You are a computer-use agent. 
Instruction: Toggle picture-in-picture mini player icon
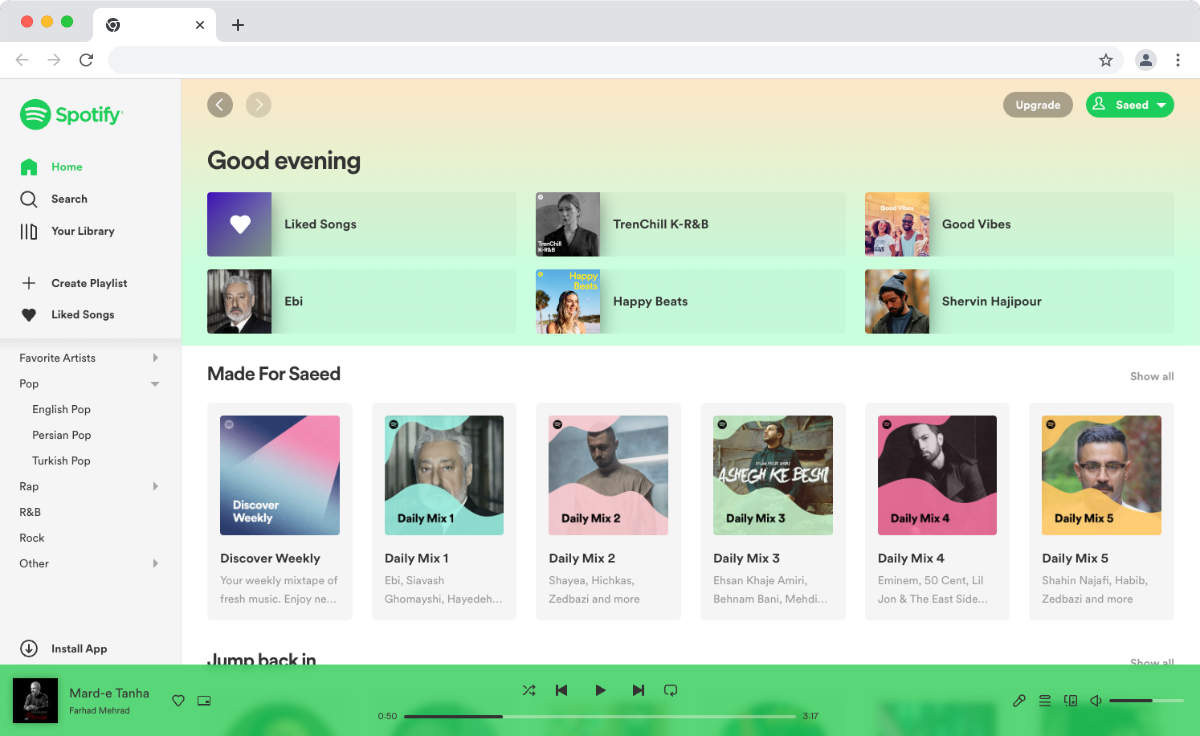[x=204, y=701]
